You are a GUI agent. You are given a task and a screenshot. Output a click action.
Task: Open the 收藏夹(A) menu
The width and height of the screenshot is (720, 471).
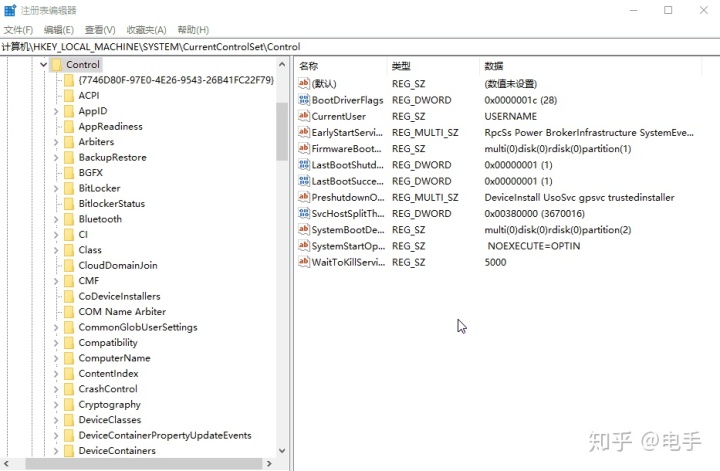point(146,30)
